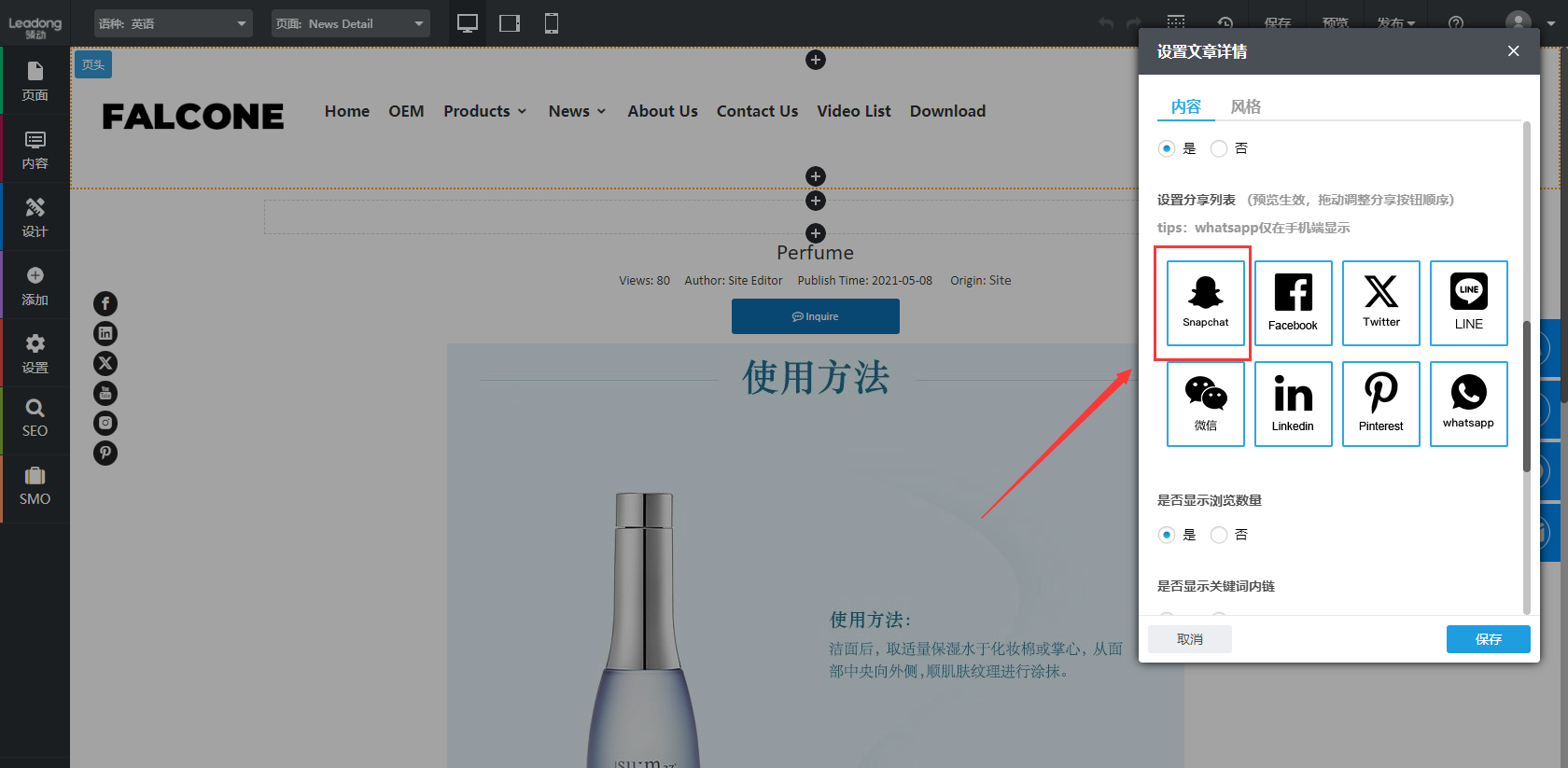1568x768 pixels.
Task: Open the 页面 (pages) sidebar panel
Action: 35,81
